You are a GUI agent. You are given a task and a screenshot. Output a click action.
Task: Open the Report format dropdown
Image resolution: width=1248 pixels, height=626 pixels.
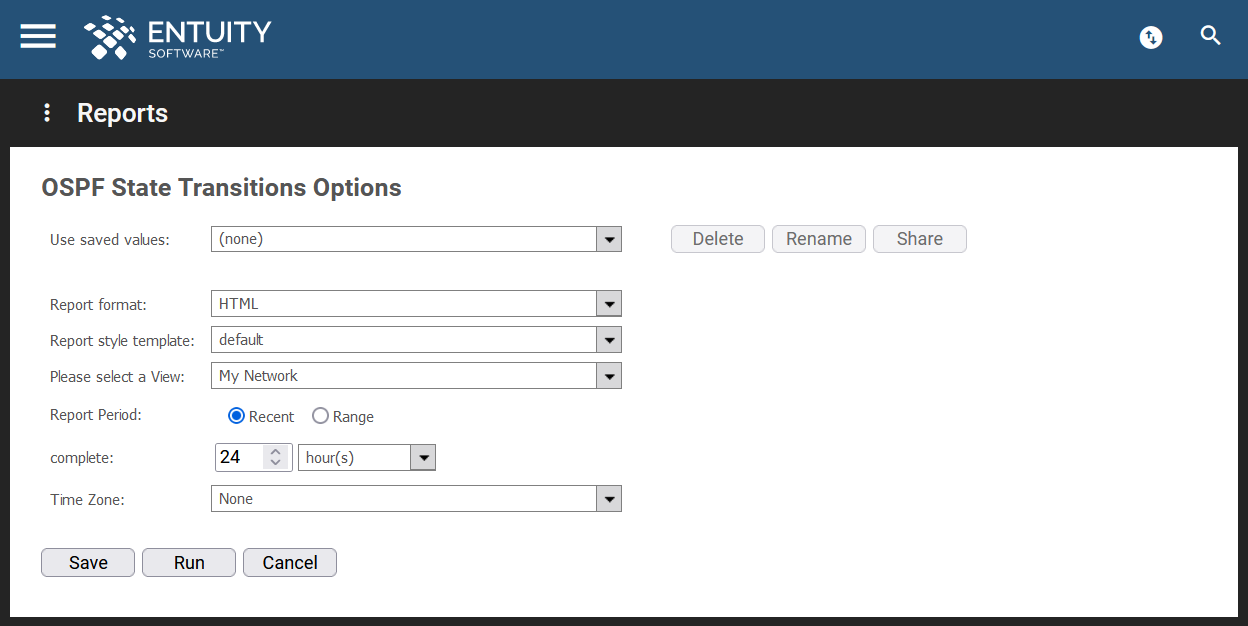pos(416,304)
